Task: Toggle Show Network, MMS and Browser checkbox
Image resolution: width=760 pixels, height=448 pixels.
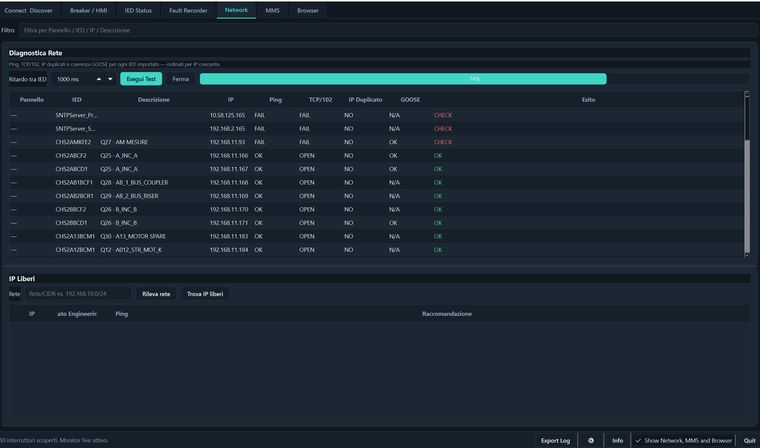Action: pyautogui.click(x=684, y=440)
